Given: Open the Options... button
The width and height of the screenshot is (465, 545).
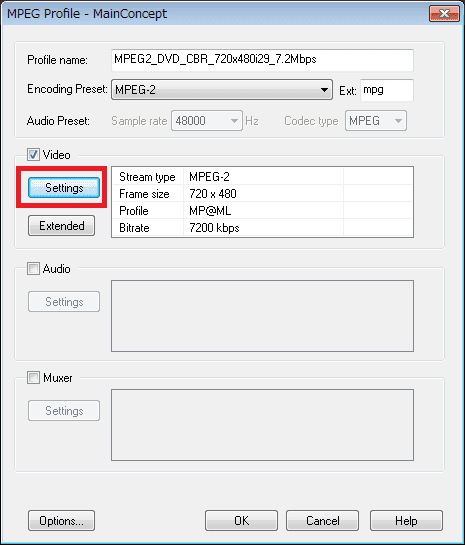Looking at the screenshot, I should (62, 520).
